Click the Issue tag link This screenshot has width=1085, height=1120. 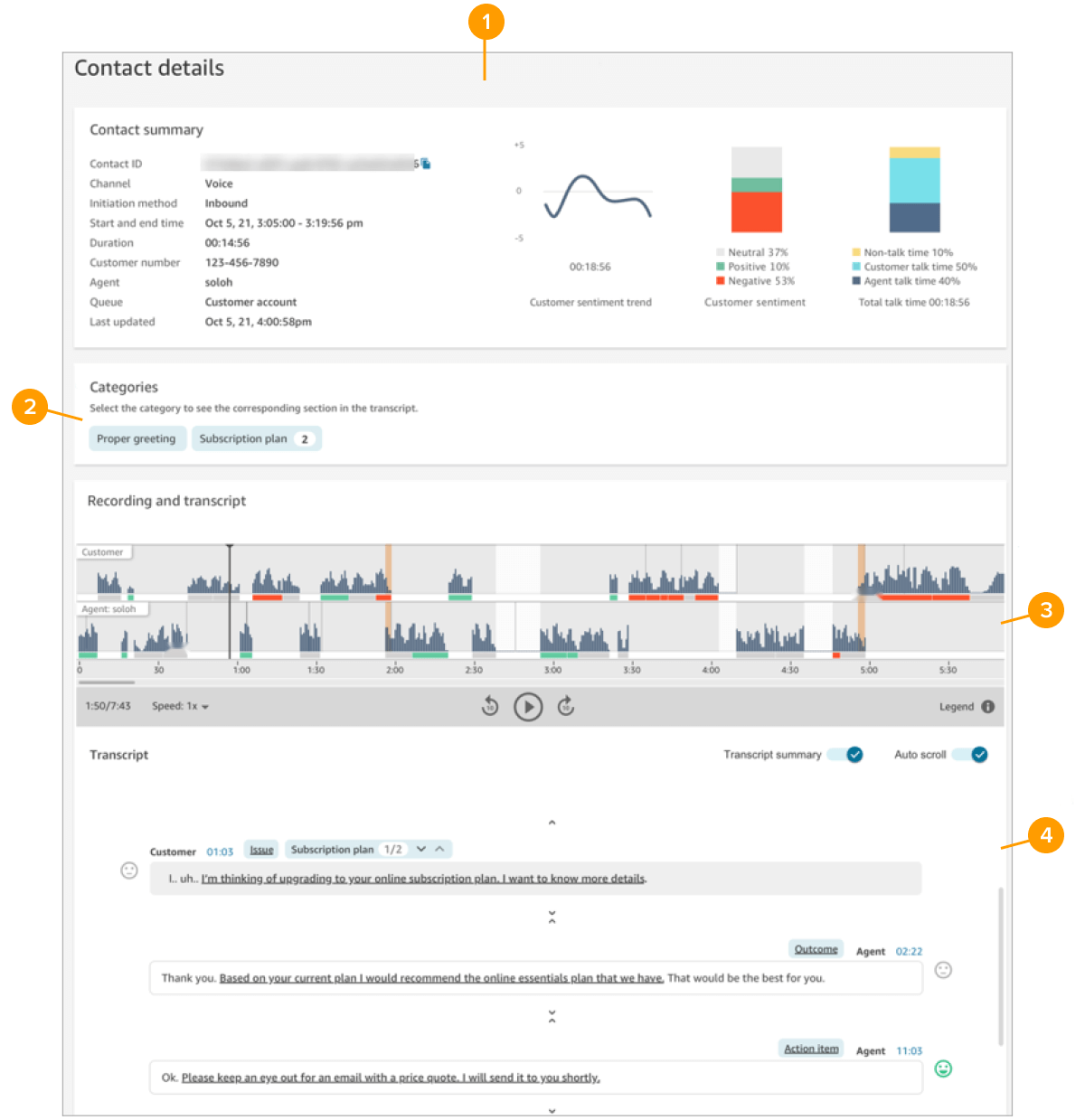261,850
